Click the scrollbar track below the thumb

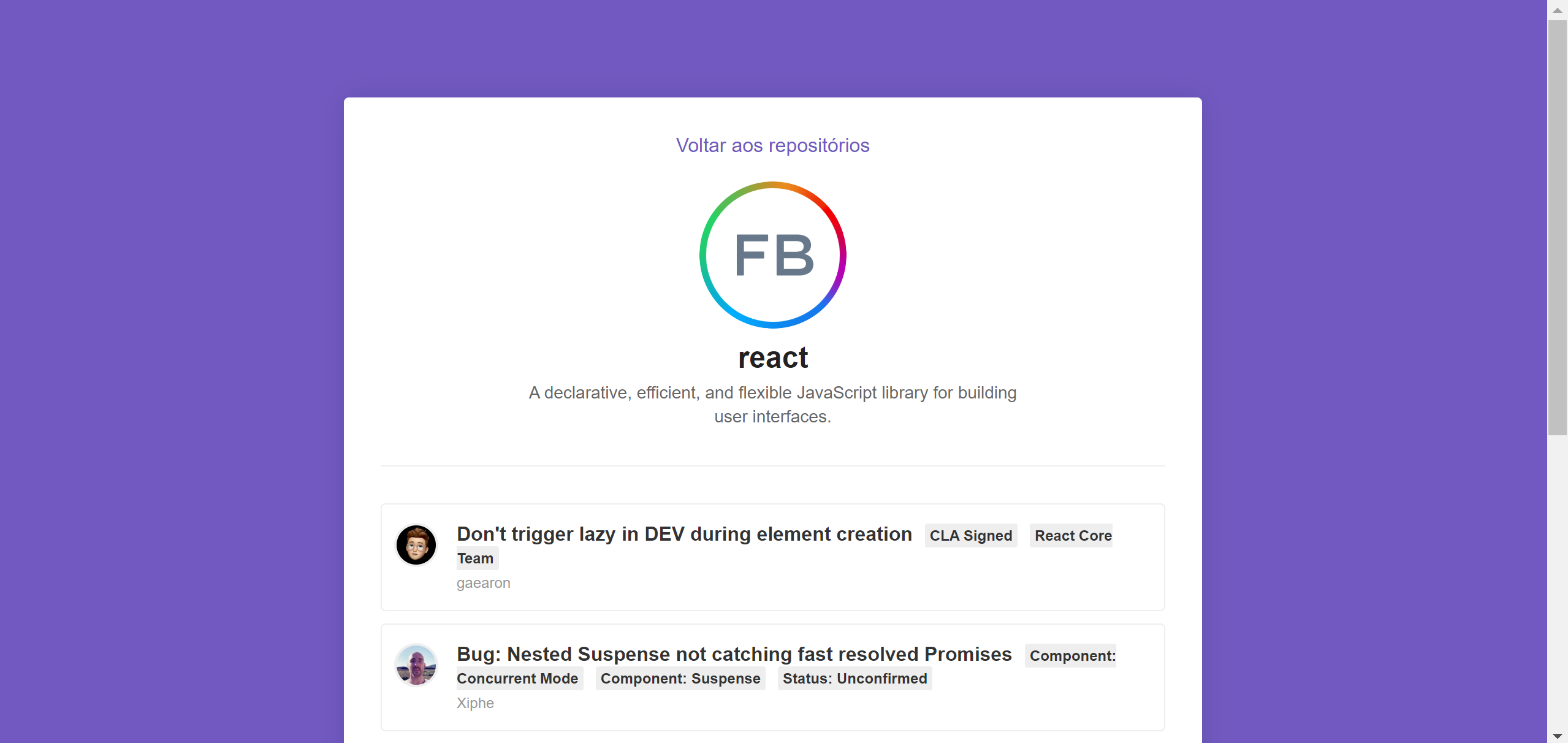tap(1558, 582)
